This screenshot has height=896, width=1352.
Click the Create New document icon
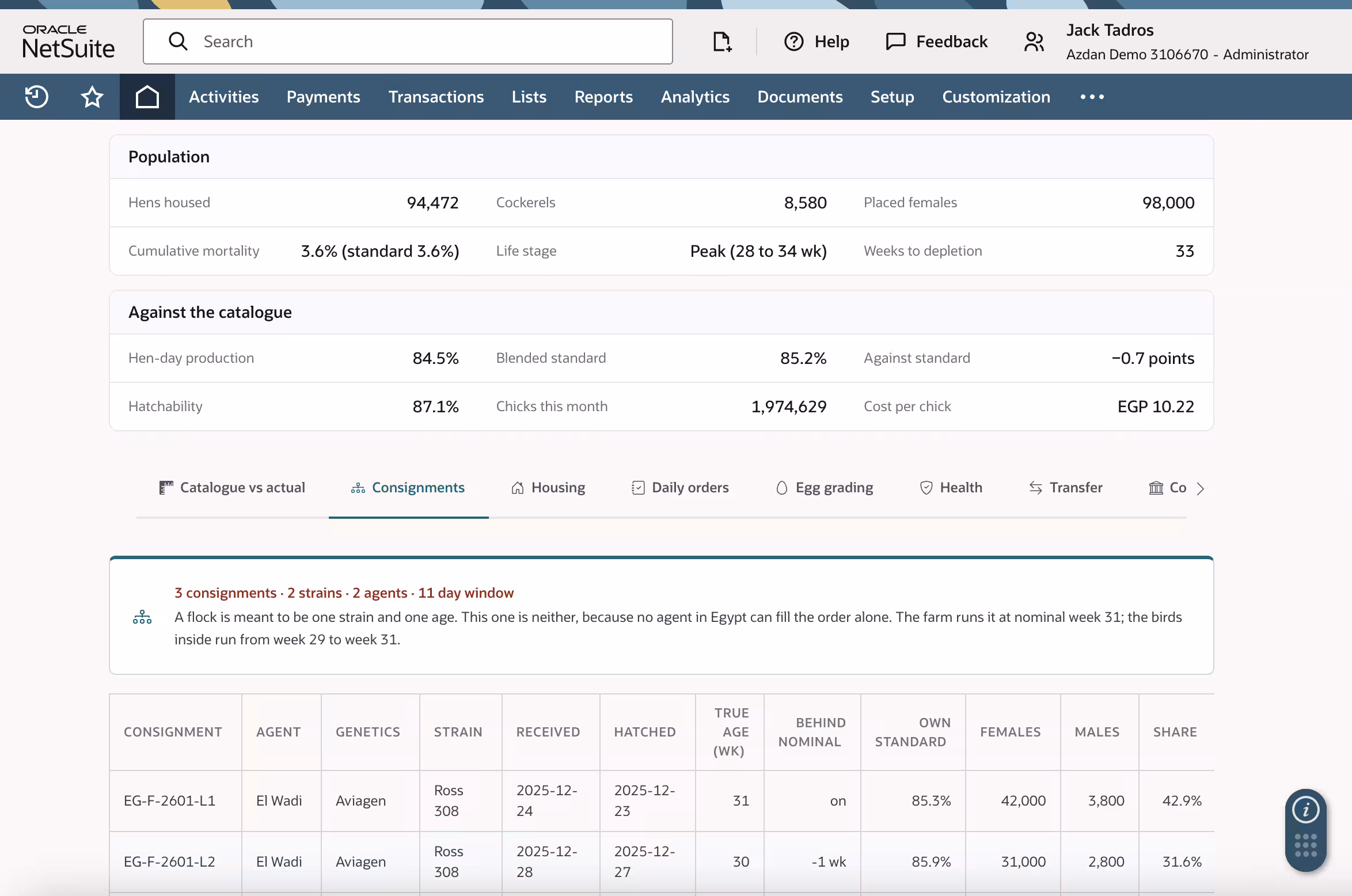tap(722, 41)
